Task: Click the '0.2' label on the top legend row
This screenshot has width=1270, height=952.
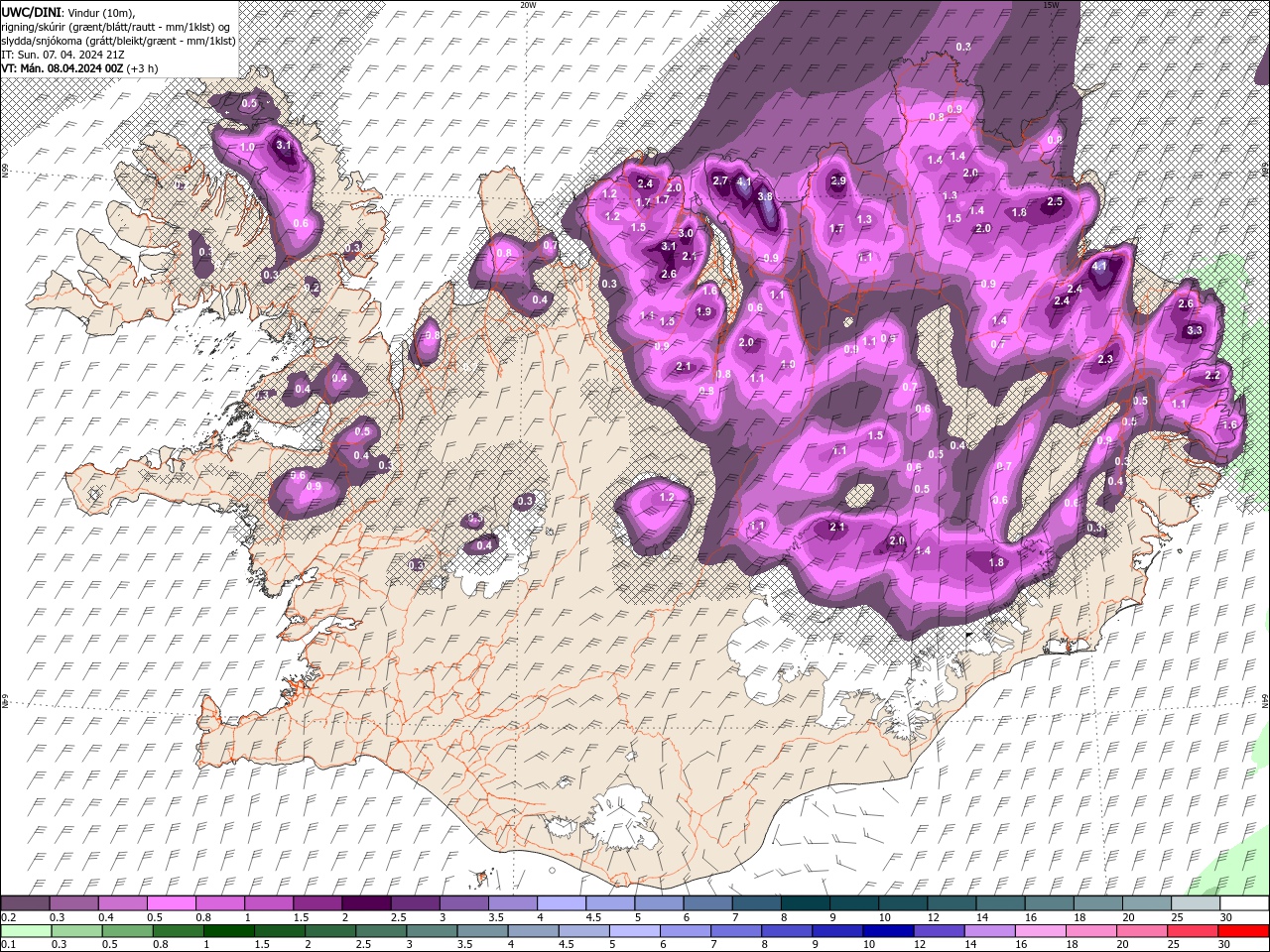Action: click(x=8, y=917)
